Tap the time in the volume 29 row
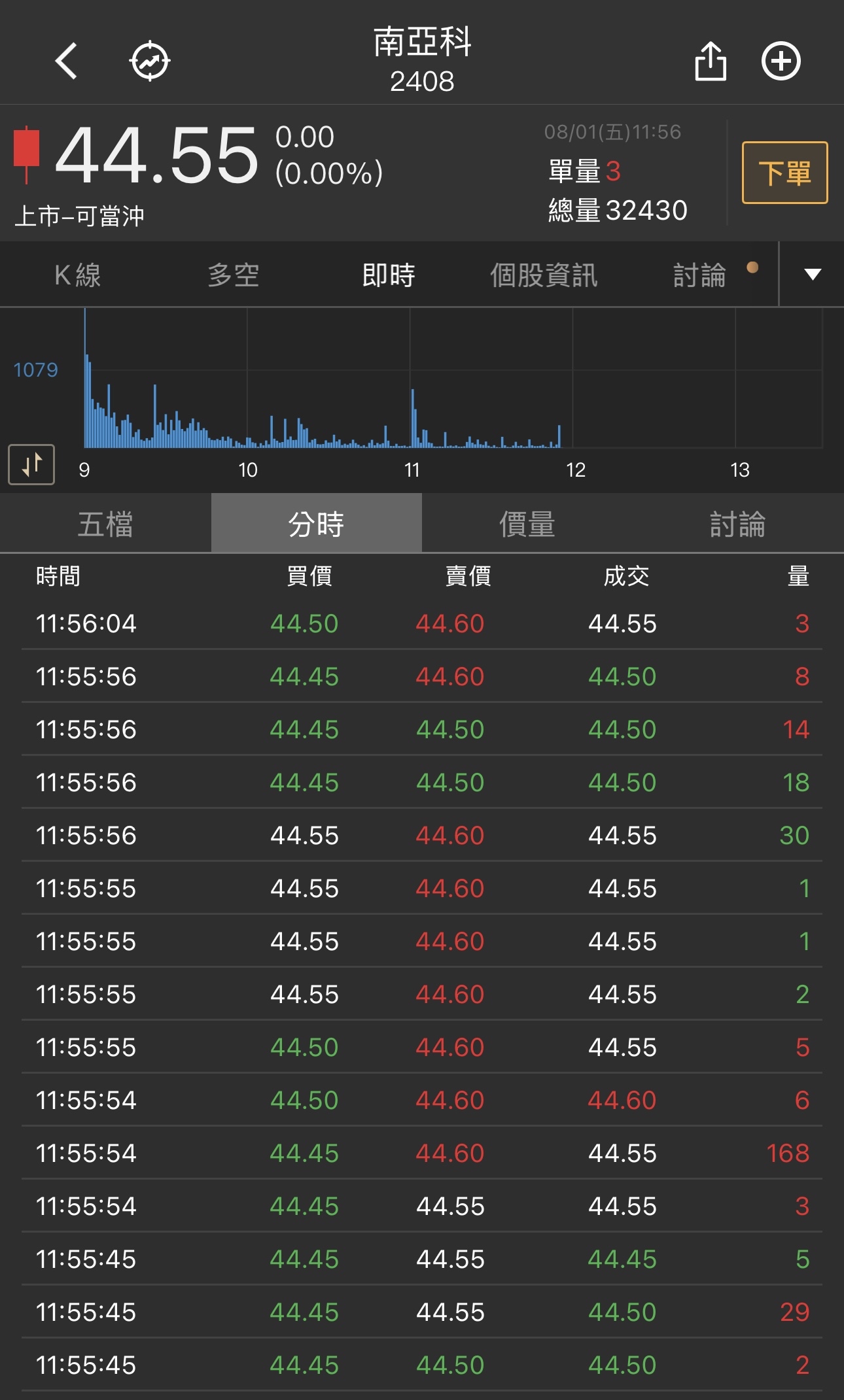This screenshot has height=1400, width=844. [86, 1312]
